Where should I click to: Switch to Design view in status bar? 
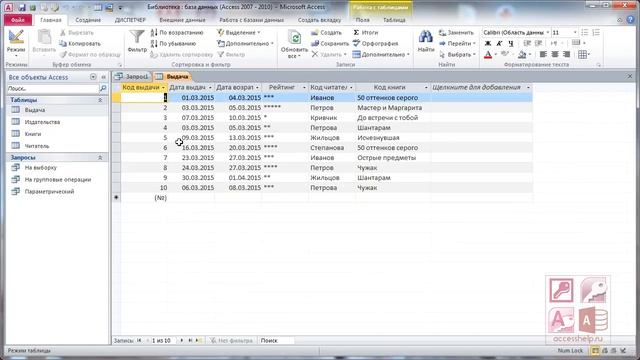623,351
